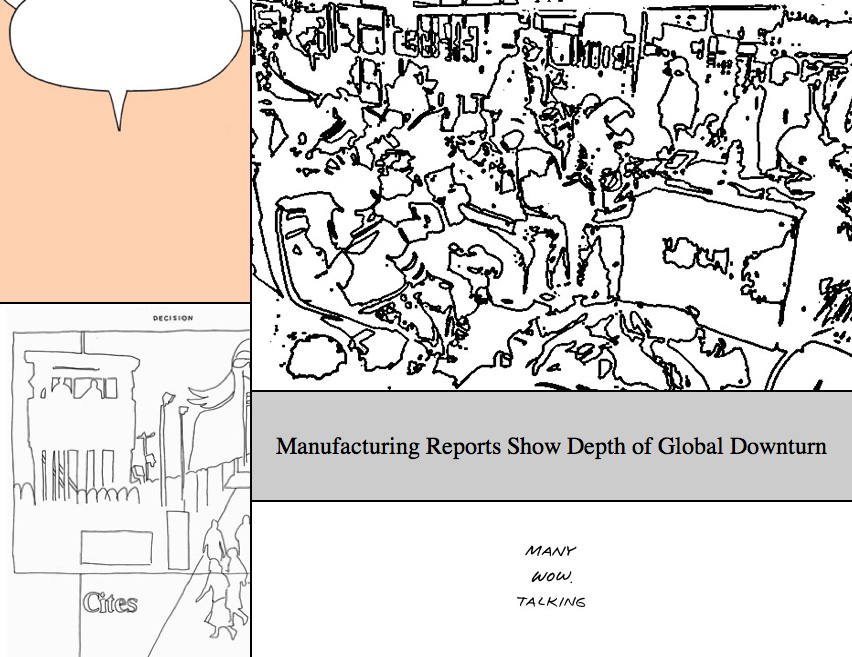The height and width of the screenshot is (657, 852).
Task: Click the speech bubble's pointed tail
Action: tap(120, 110)
